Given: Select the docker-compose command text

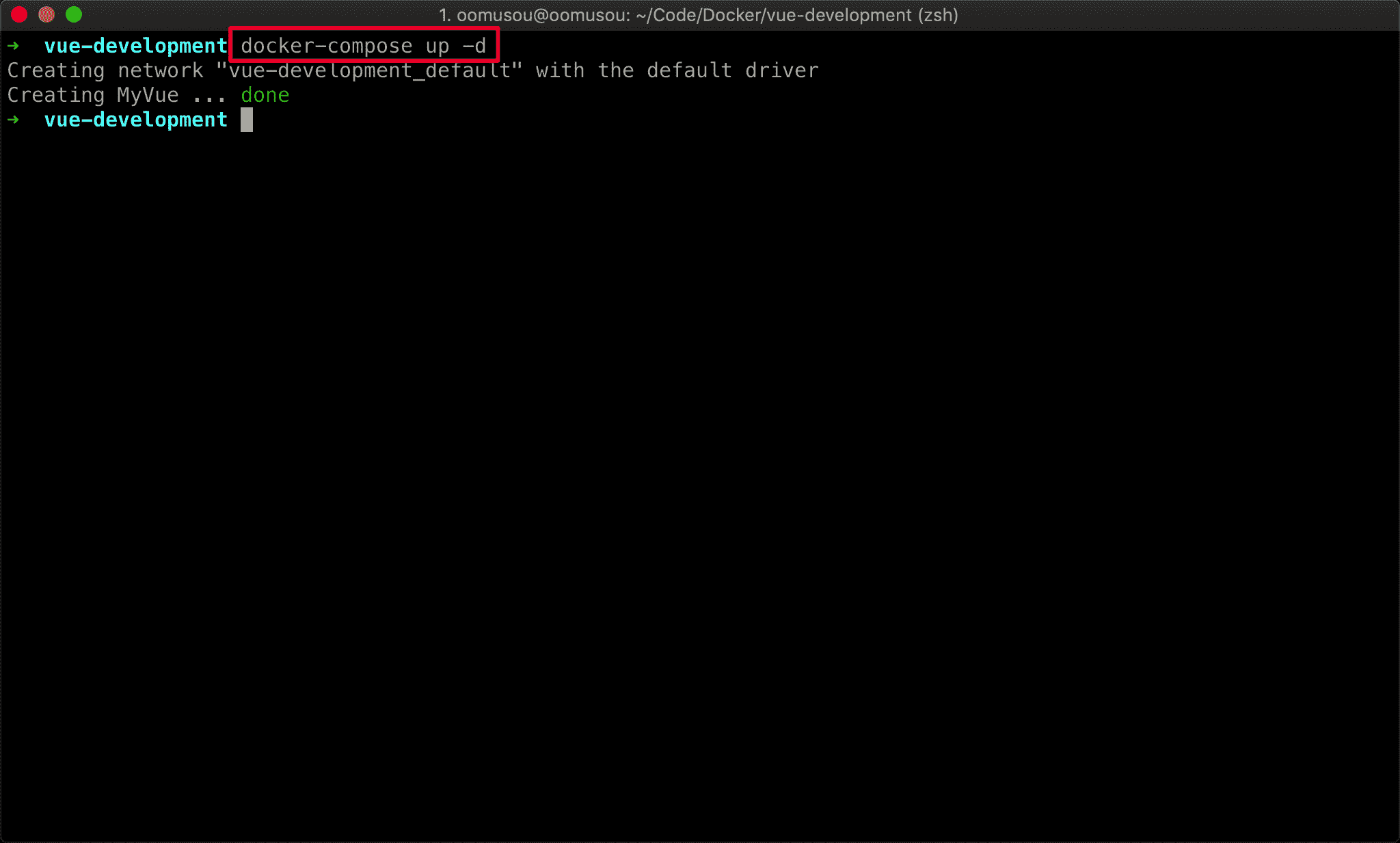Looking at the screenshot, I should pyautogui.click(x=355, y=45).
